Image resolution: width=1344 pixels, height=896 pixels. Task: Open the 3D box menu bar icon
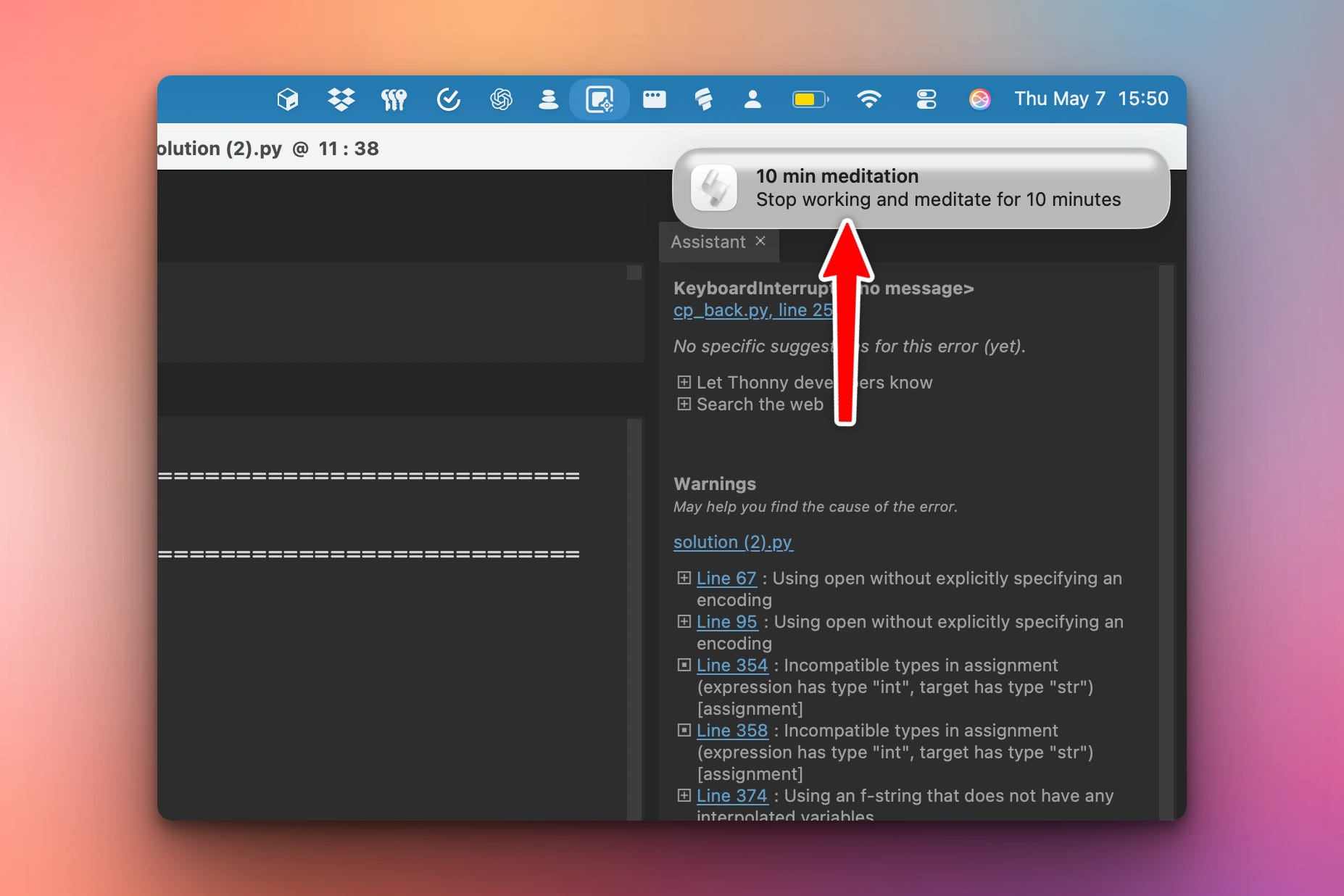(288, 99)
